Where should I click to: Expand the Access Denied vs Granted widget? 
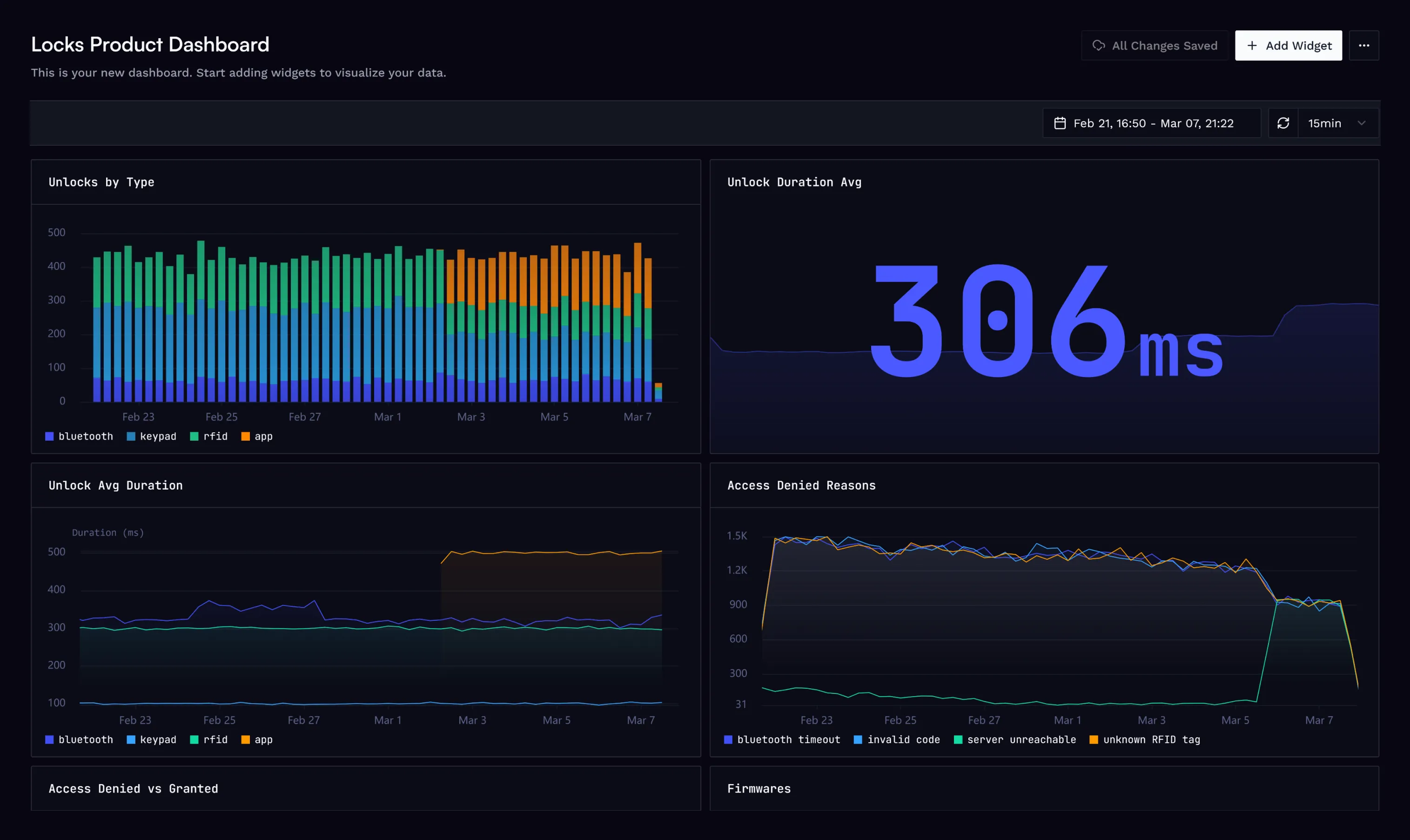pos(133,788)
